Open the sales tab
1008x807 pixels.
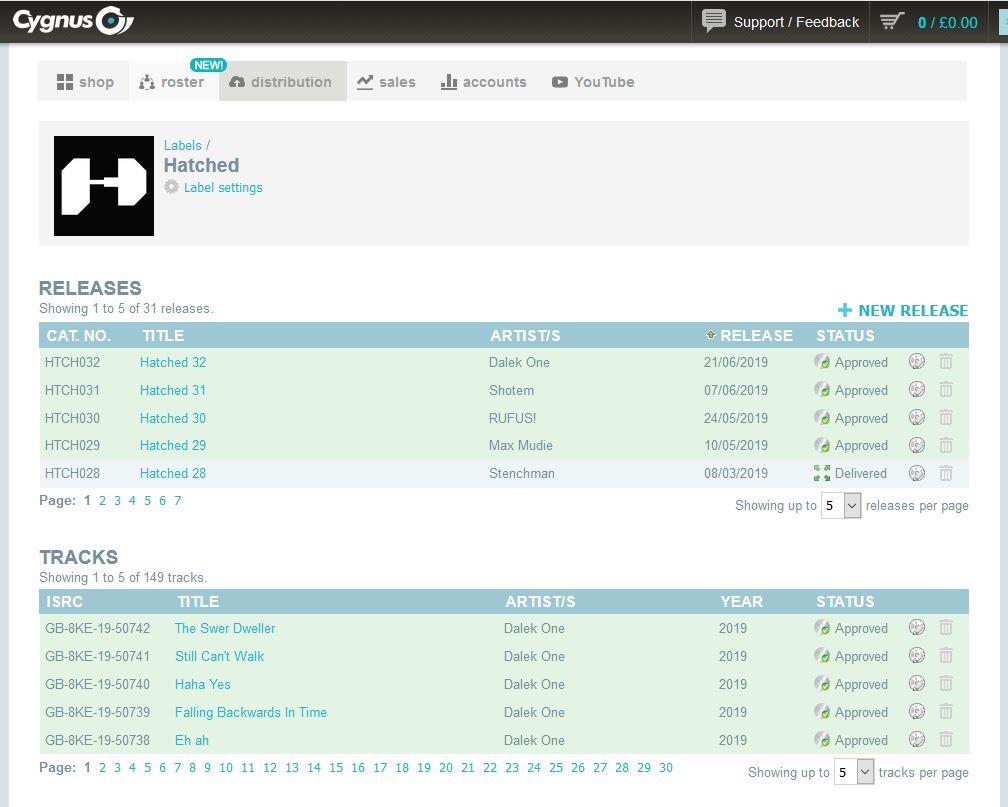click(386, 82)
